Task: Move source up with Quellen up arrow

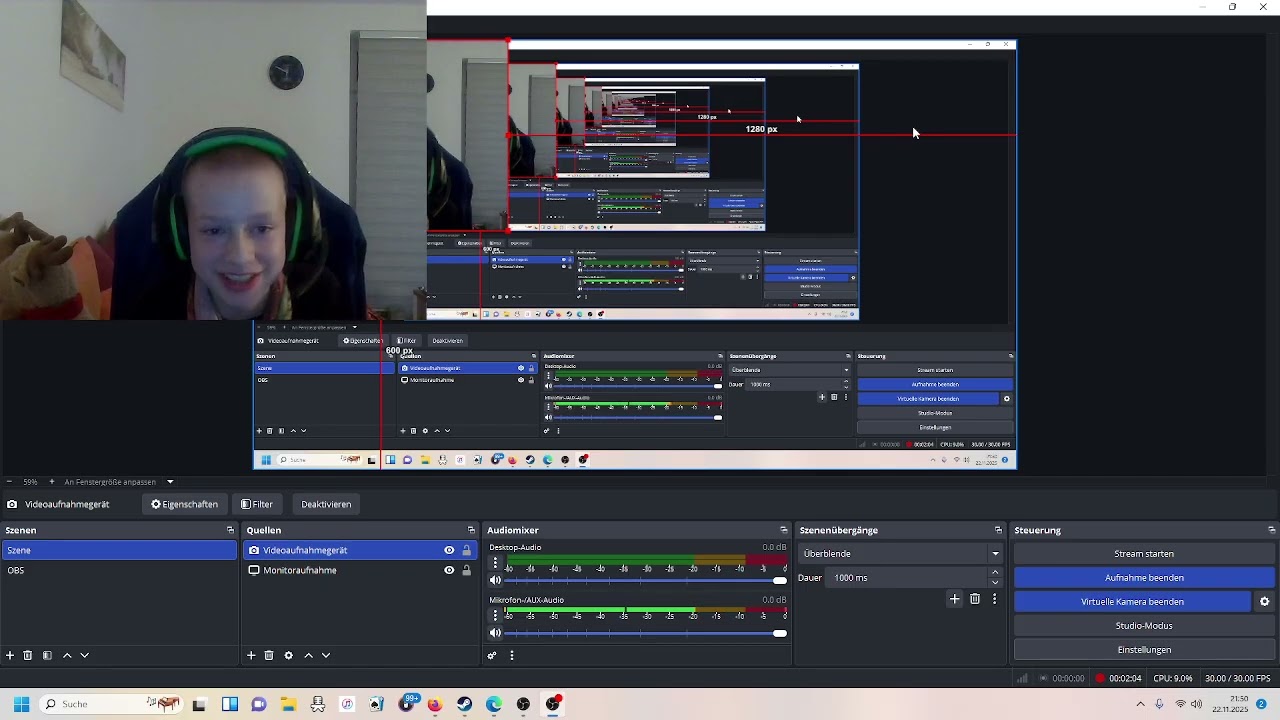Action: coord(308,655)
